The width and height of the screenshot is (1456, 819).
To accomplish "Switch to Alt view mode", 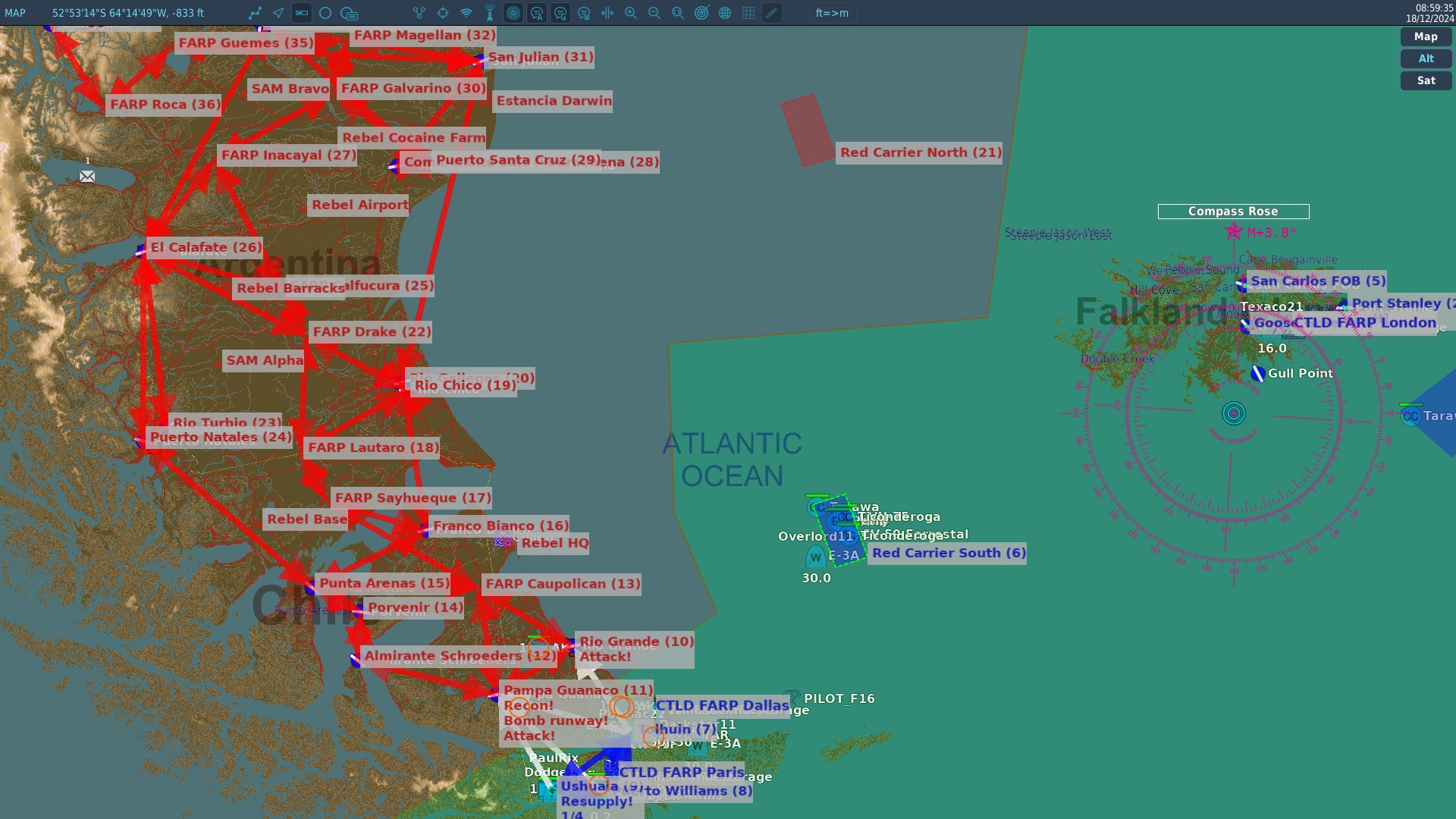I will (1426, 58).
